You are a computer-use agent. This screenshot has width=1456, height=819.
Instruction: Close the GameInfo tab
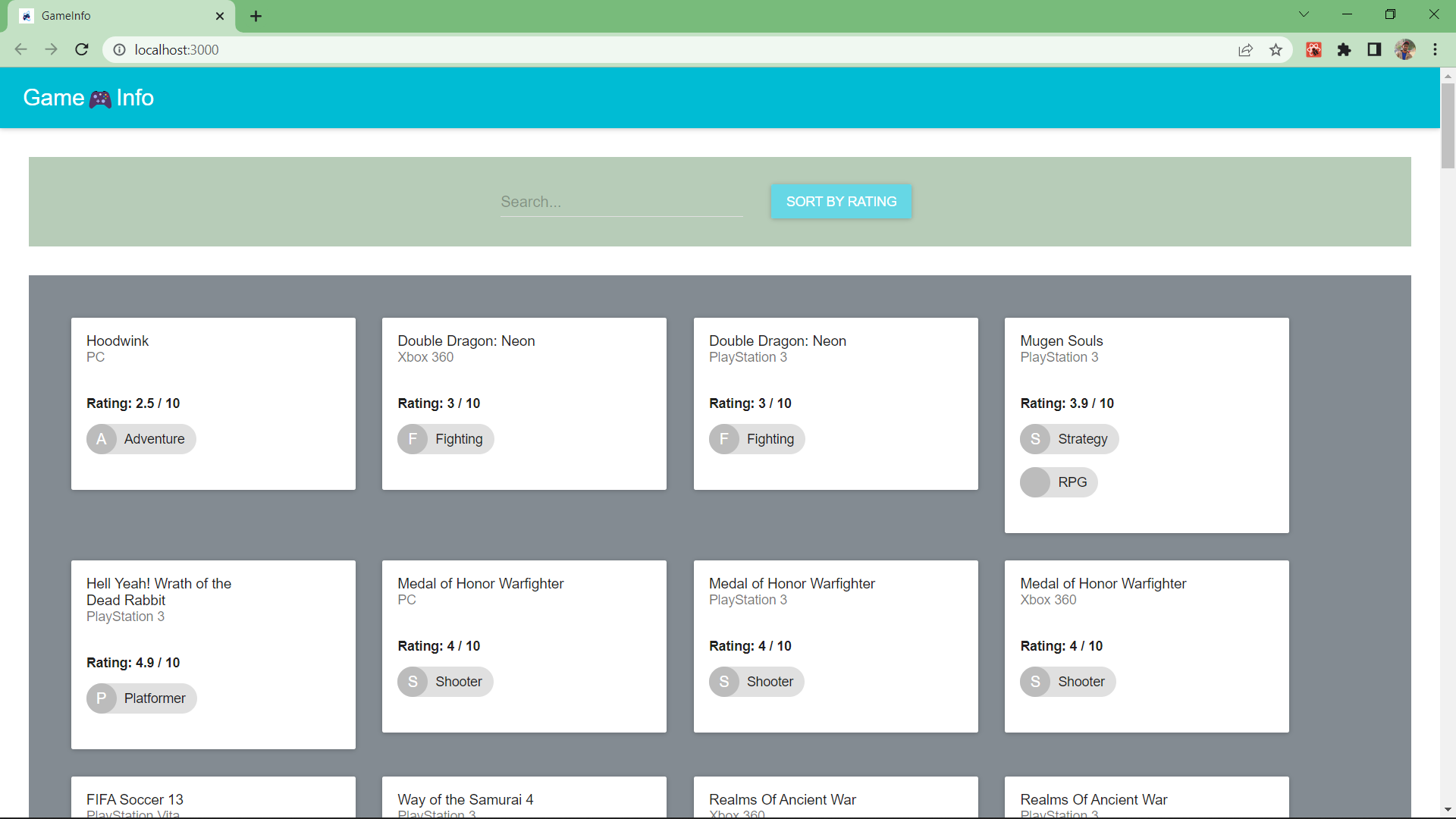coord(220,16)
